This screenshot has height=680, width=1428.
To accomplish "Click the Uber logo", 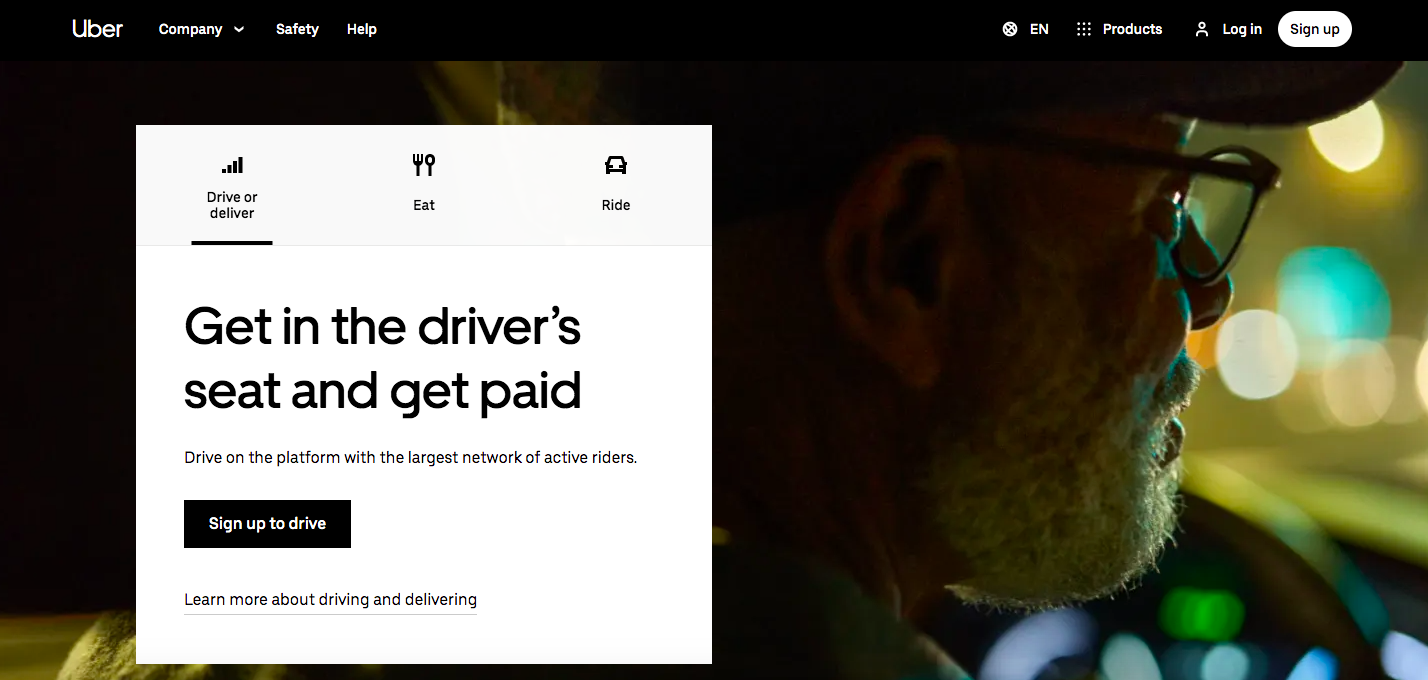I will pyautogui.click(x=97, y=29).
